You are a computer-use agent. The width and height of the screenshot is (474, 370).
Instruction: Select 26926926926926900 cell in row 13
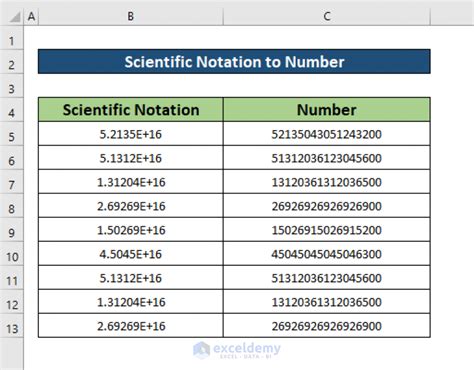327,326
